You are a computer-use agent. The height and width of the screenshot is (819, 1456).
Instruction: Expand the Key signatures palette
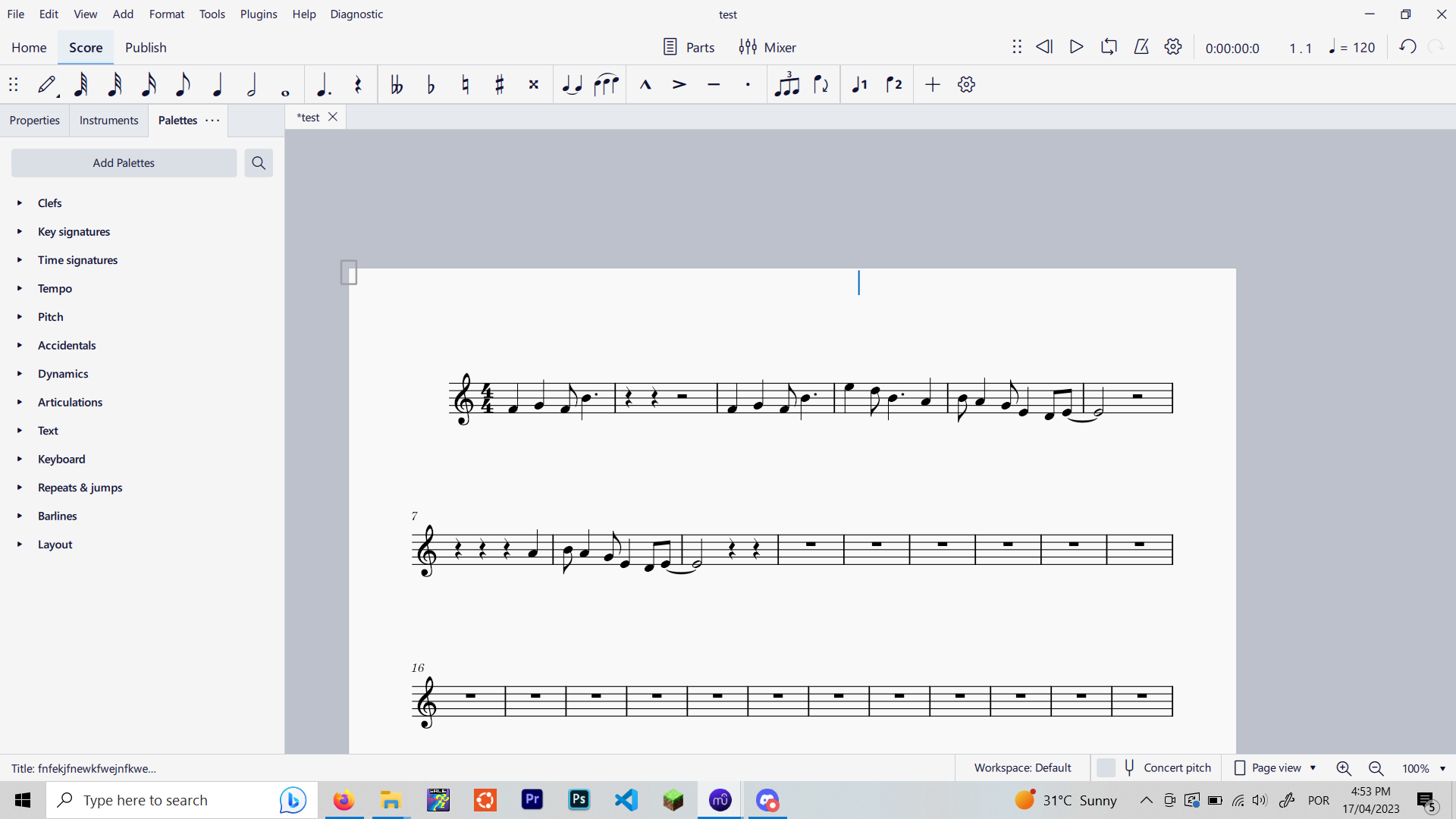(74, 231)
